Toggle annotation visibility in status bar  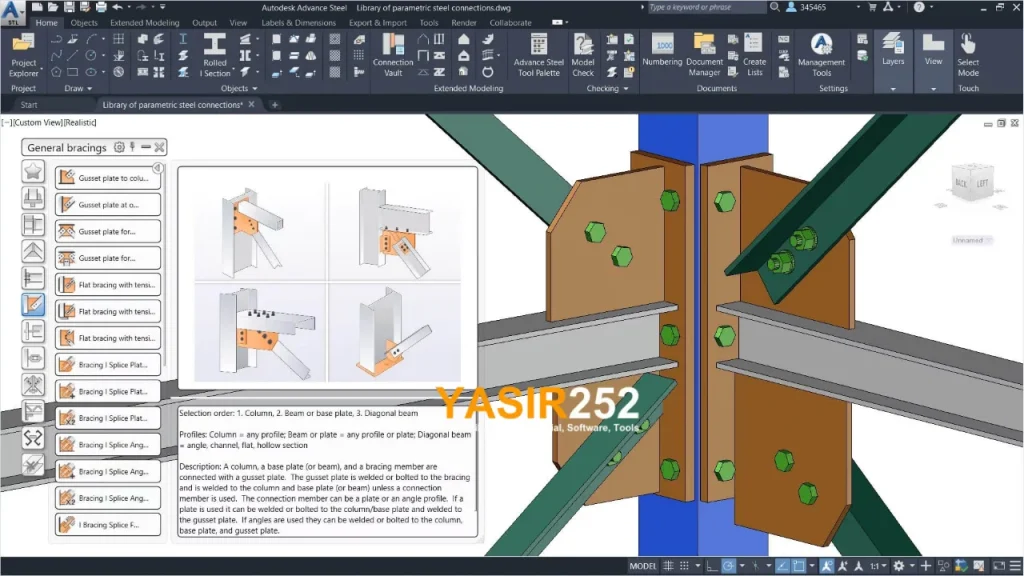(827, 566)
